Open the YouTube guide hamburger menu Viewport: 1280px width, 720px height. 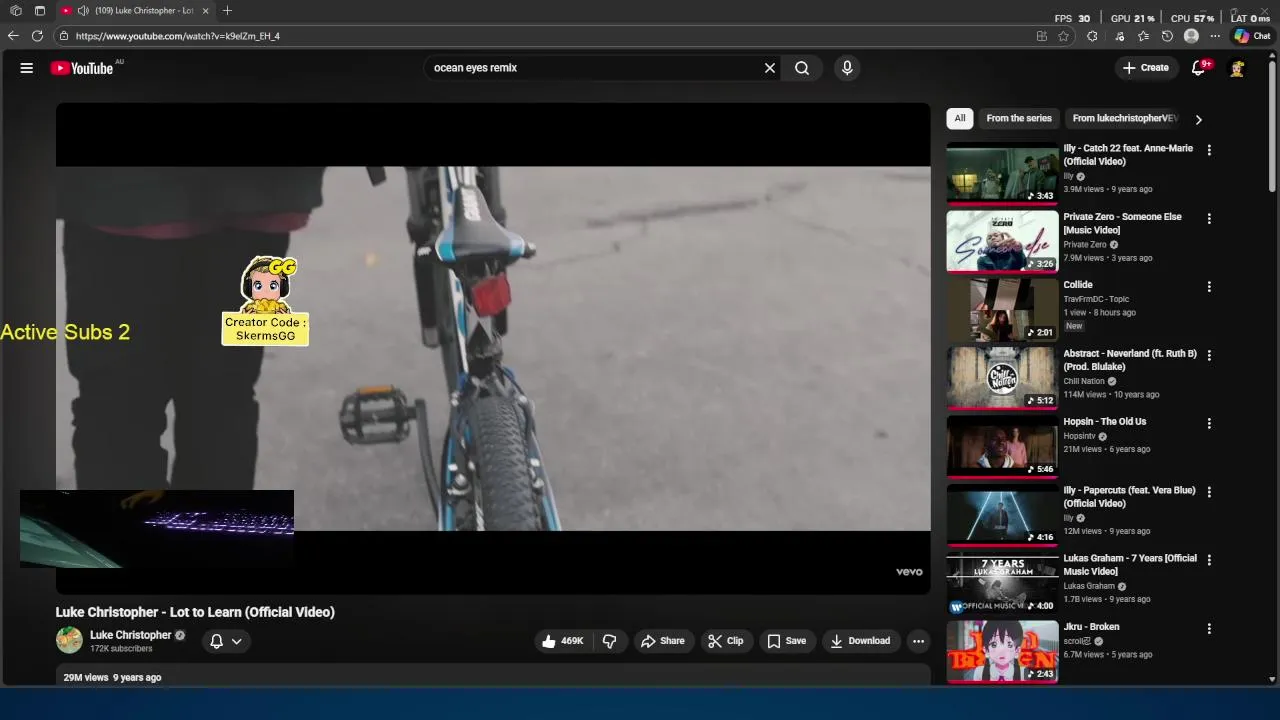click(27, 68)
